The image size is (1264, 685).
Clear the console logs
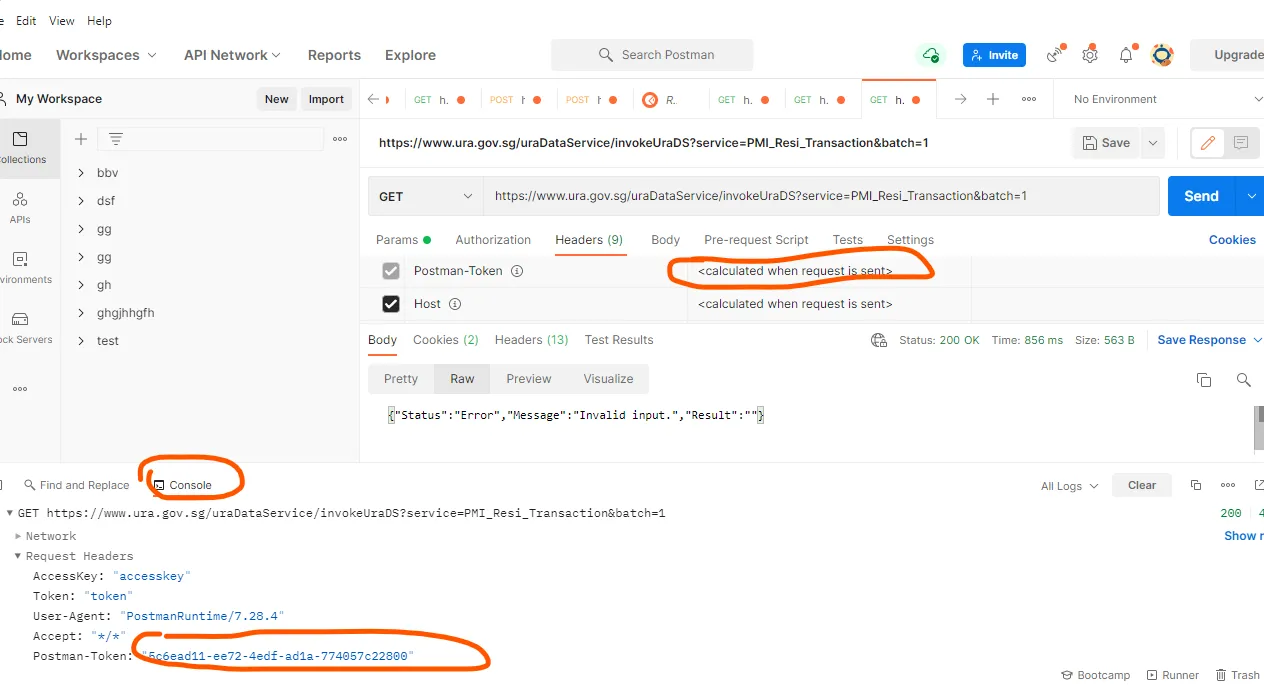(x=1142, y=485)
